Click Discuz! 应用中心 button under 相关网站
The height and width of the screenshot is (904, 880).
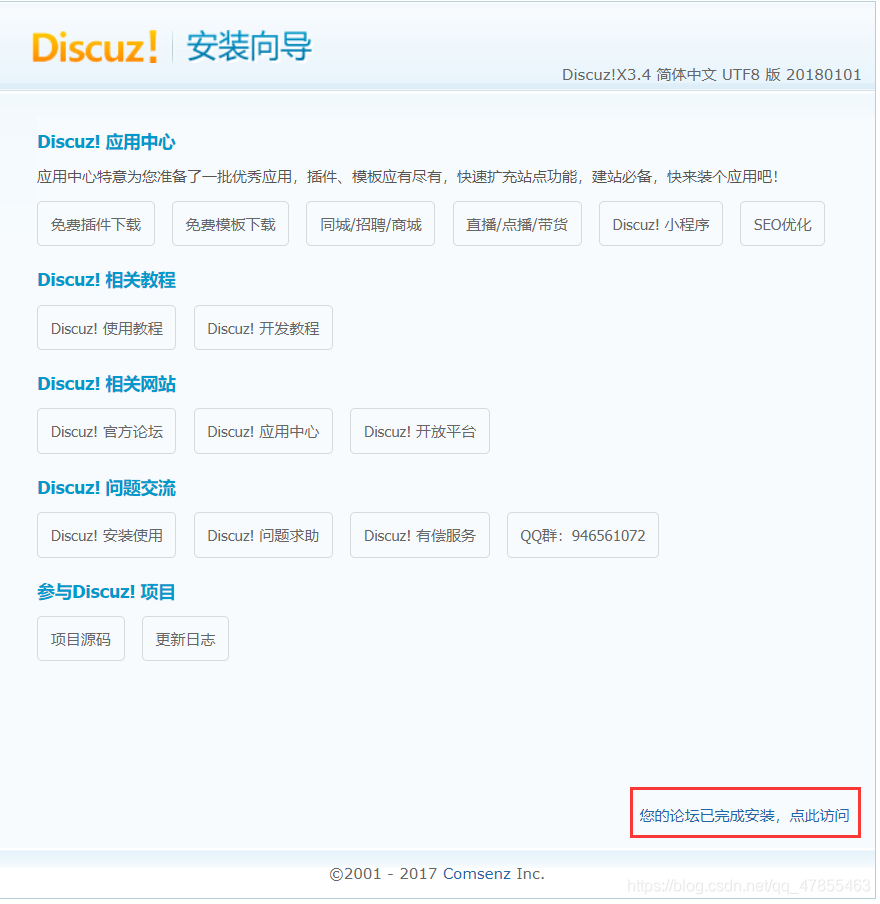264,432
